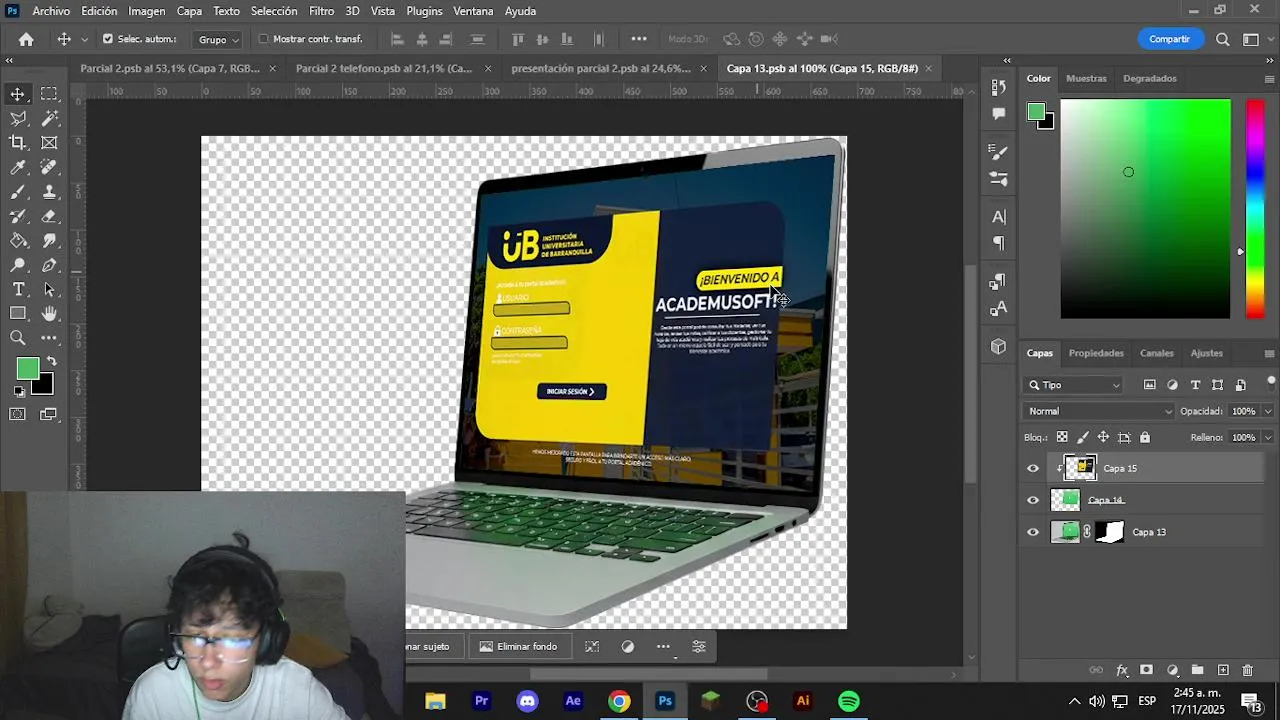1280x720 pixels.
Task: Expand the Relleno dropdown arrow
Action: pyautogui.click(x=1268, y=437)
